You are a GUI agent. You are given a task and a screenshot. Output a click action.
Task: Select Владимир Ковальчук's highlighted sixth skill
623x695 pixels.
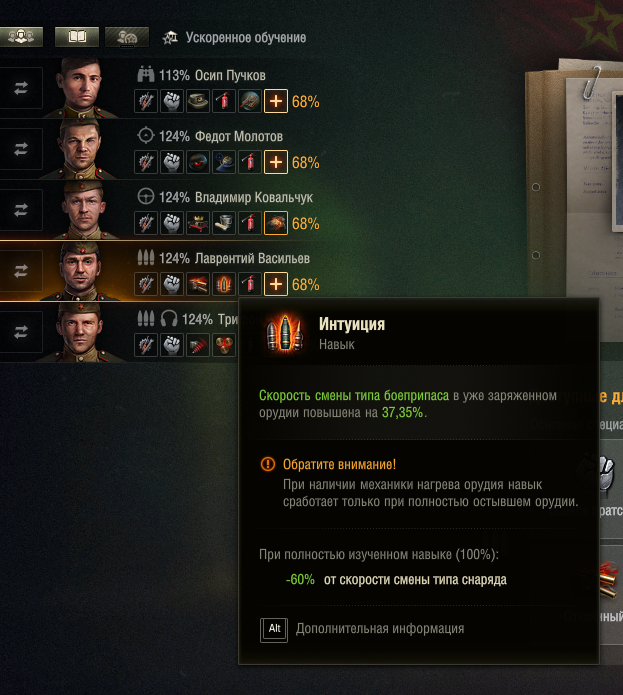click(x=276, y=223)
